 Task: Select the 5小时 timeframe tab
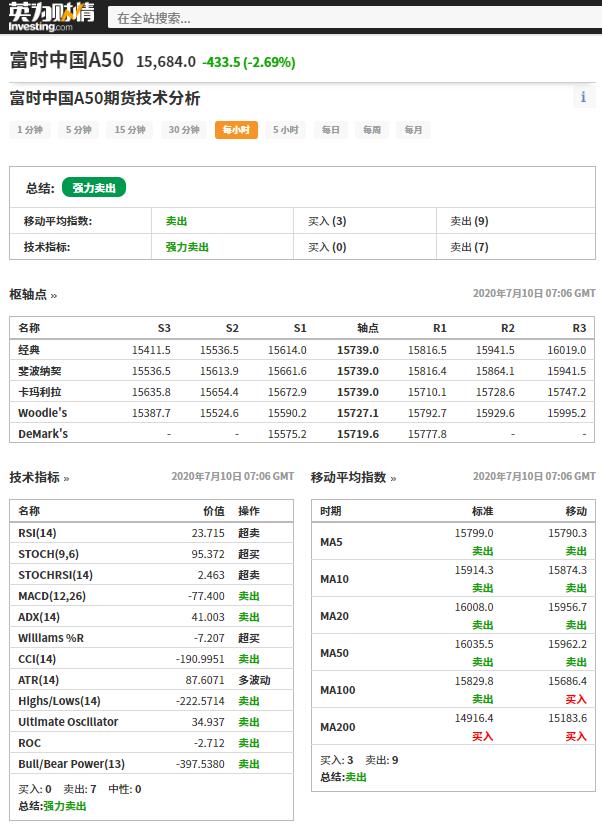tap(286, 130)
